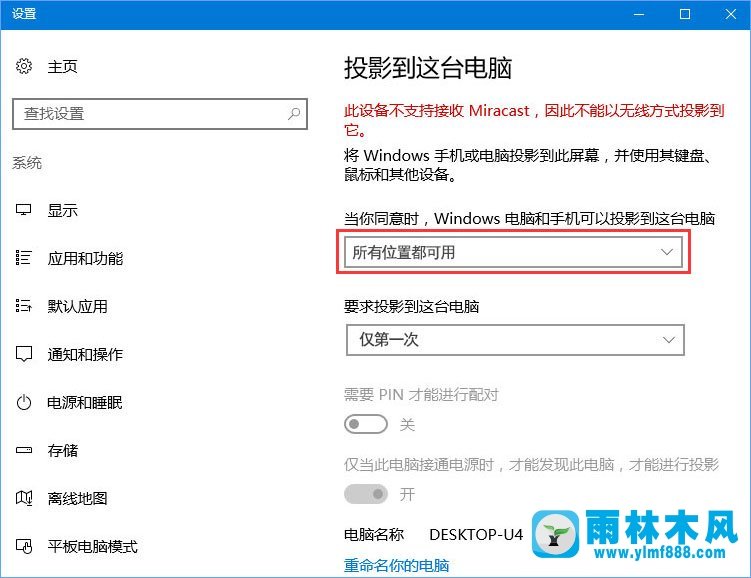
Task: Open the 所有位置都可用 dropdown
Action: (x=513, y=252)
